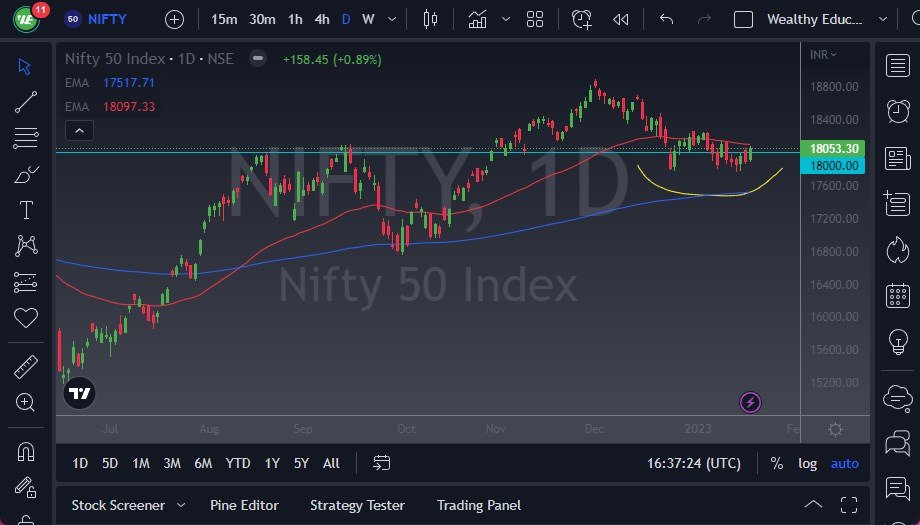Viewport: 920px width, 525px height.
Task: Select the Text annotation tool
Action: (x=26, y=210)
